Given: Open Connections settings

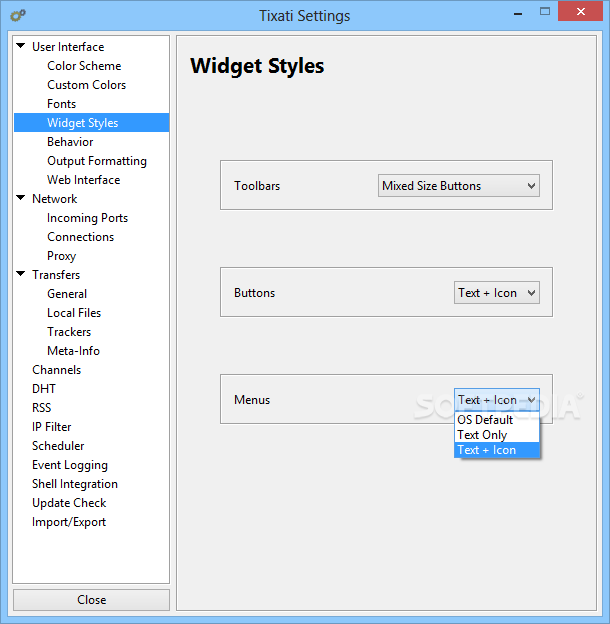Looking at the screenshot, I should click(x=80, y=237).
